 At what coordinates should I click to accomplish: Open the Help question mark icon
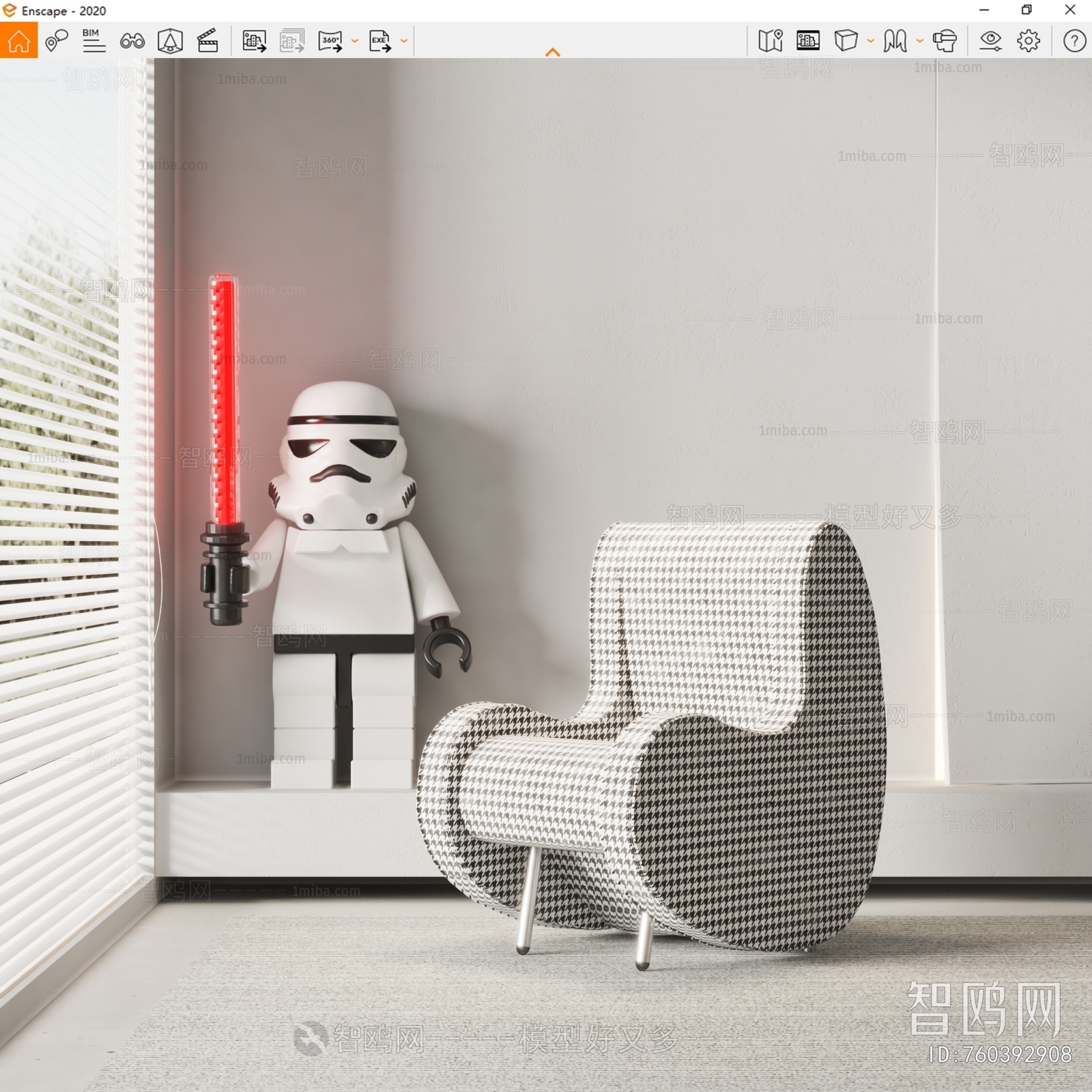[x=1074, y=41]
